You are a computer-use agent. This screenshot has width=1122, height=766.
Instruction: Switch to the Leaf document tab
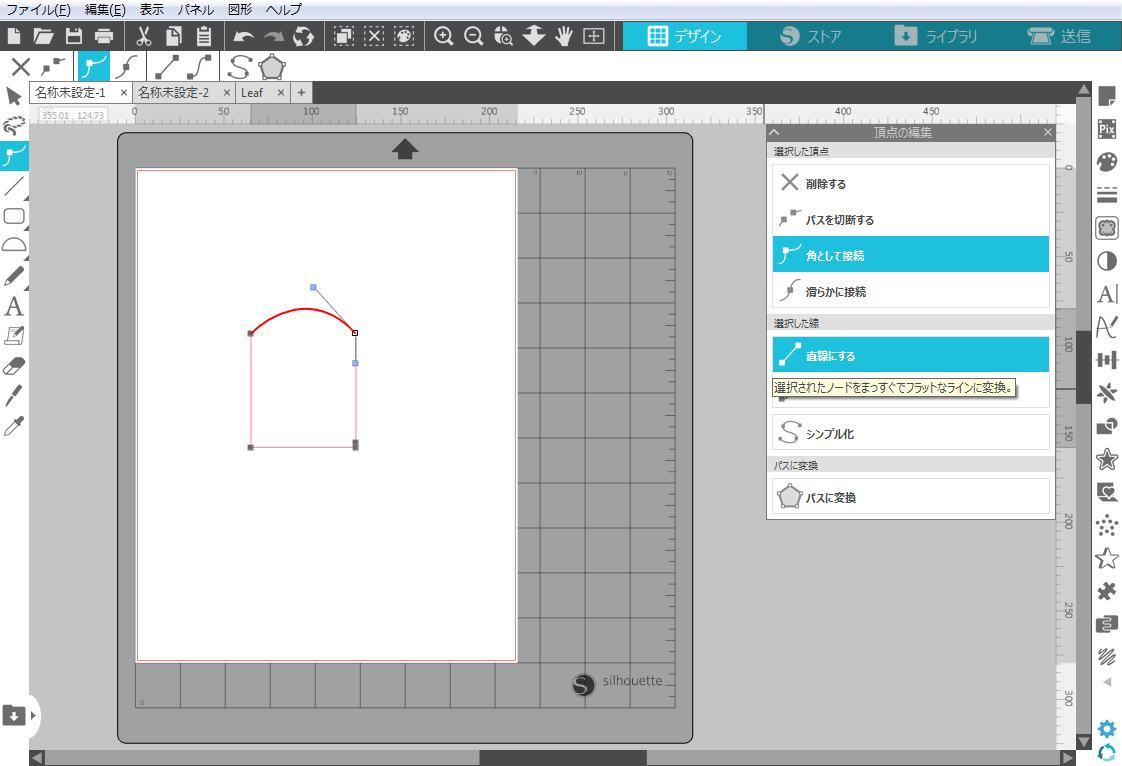tap(252, 92)
